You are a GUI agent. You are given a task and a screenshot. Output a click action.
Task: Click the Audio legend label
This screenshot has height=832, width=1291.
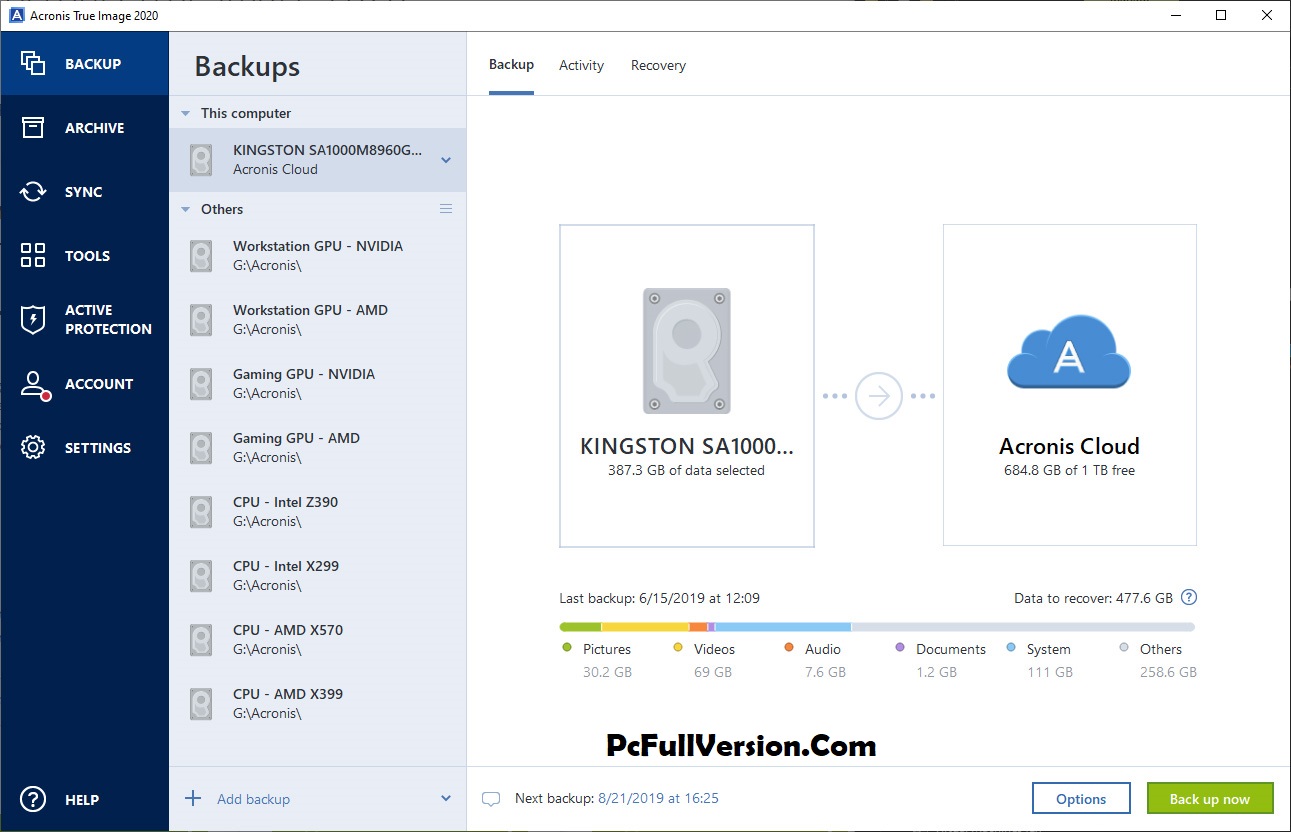[823, 649]
